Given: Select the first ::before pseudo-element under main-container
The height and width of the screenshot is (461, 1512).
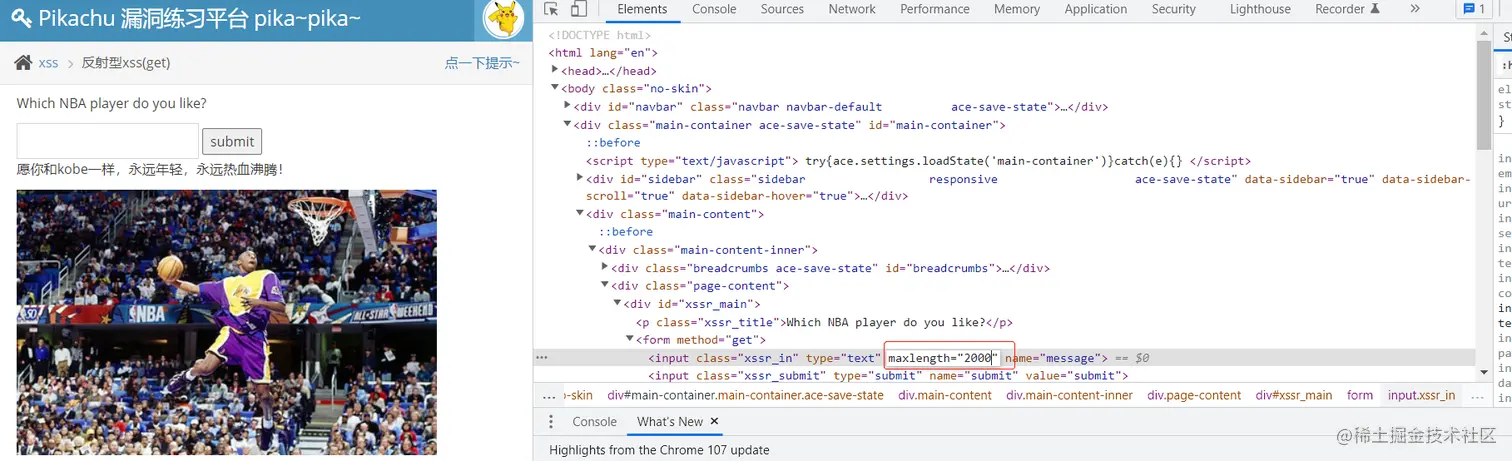Looking at the screenshot, I should 613,143.
